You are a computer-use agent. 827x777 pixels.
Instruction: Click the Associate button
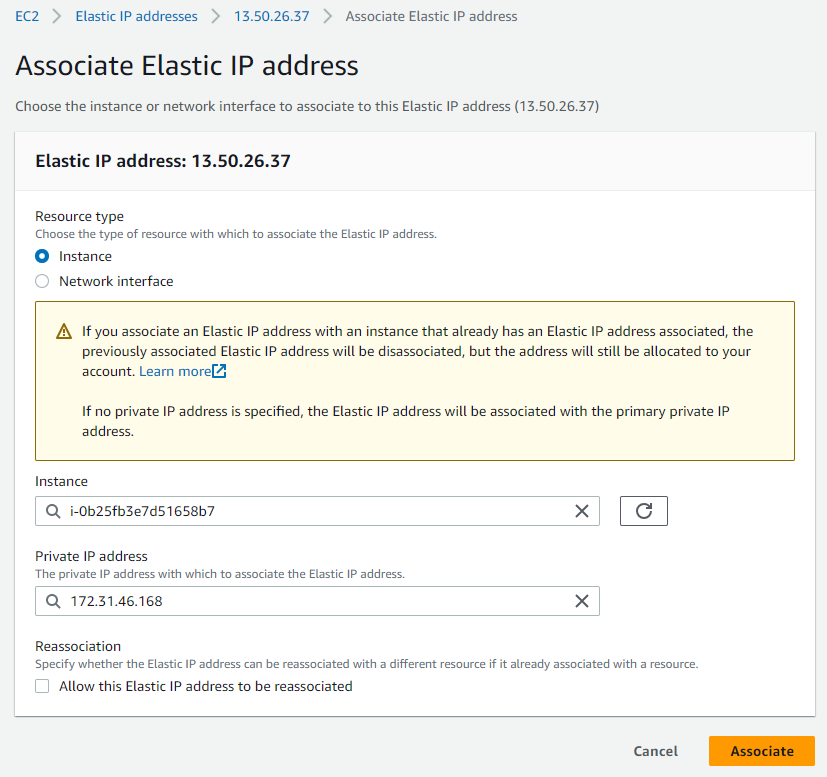tap(761, 751)
